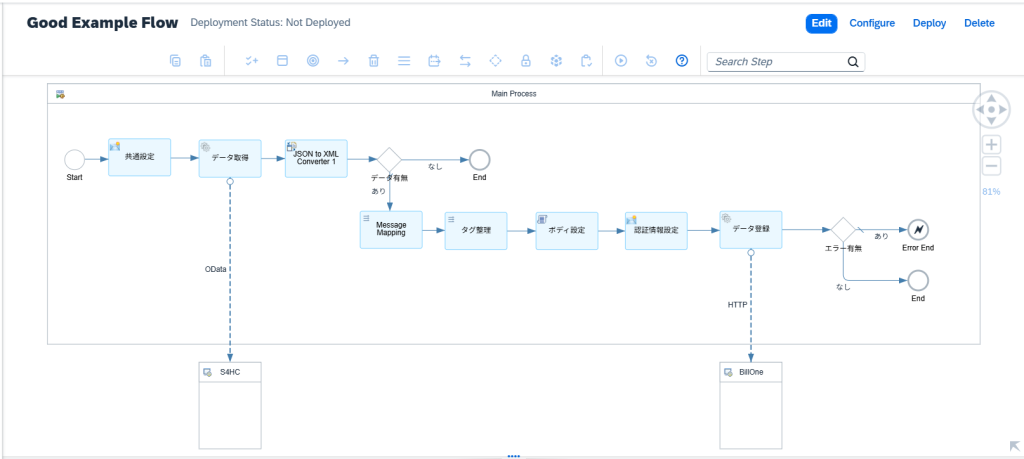Select the Message Mapping step

pos(391,229)
